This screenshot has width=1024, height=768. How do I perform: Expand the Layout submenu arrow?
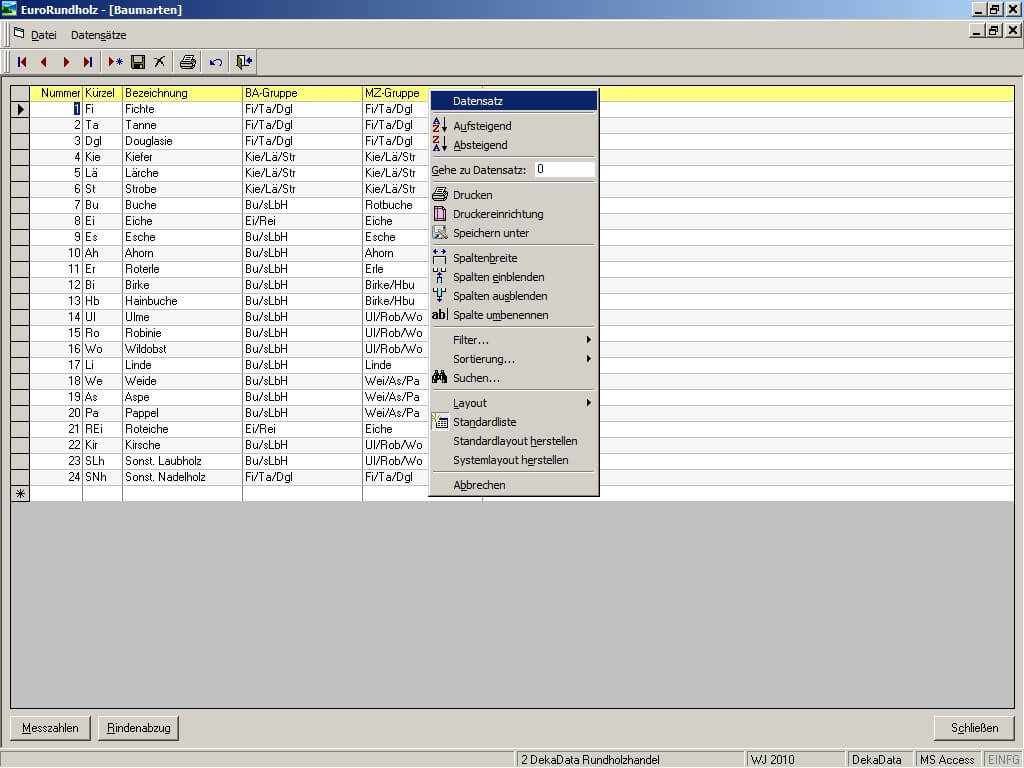click(588, 403)
